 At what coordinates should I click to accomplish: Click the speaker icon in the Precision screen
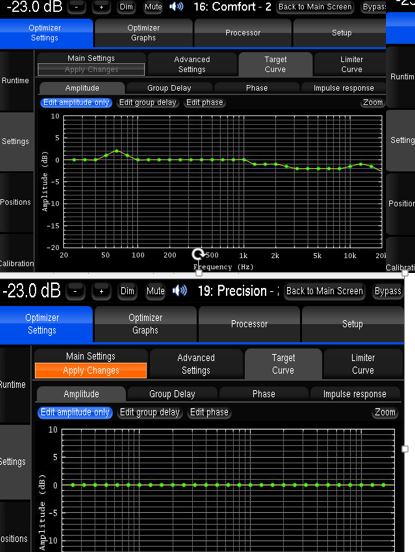pyautogui.click(x=180, y=291)
